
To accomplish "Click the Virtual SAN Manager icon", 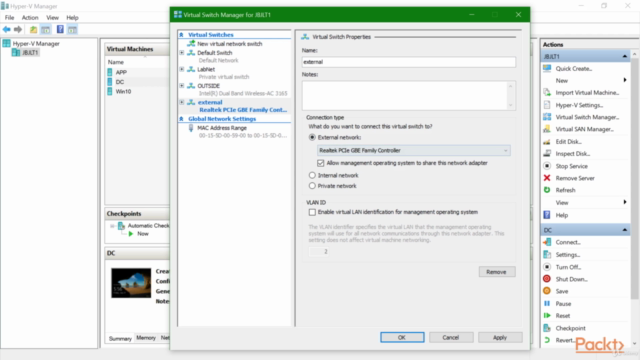I will [x=547, y=129].
